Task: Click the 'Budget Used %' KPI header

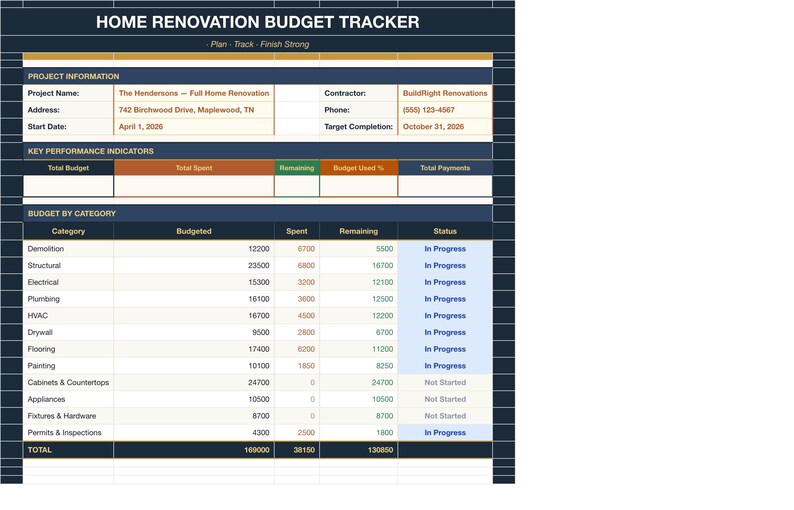Action: tap(359, 168)
